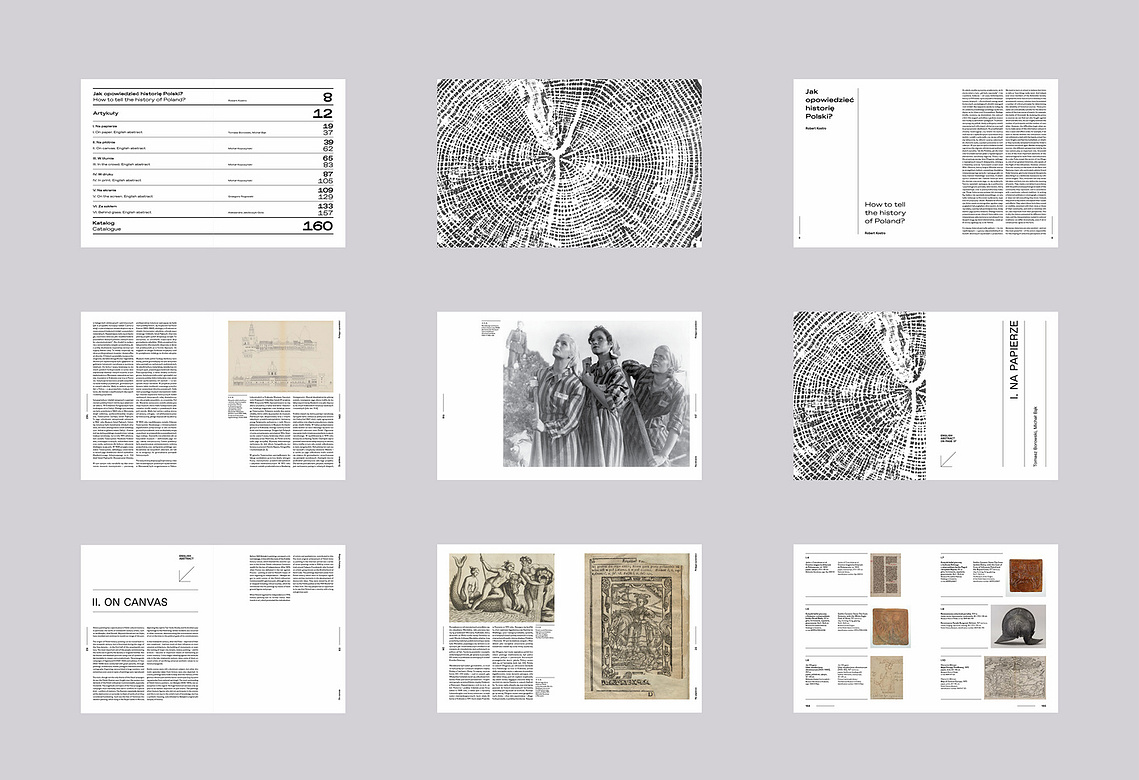
Task: Click page number '12' in contents
Action: [323, 113]
